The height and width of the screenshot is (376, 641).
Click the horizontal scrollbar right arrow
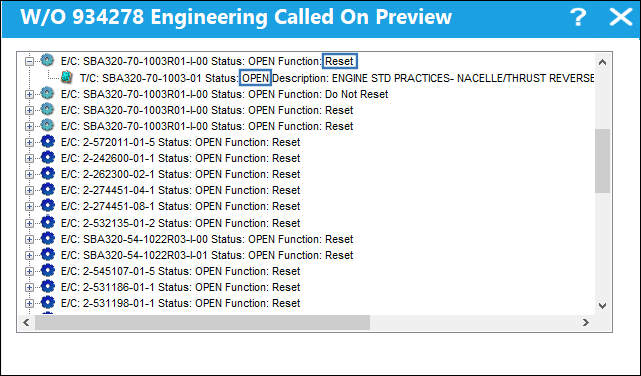[586, 322]
